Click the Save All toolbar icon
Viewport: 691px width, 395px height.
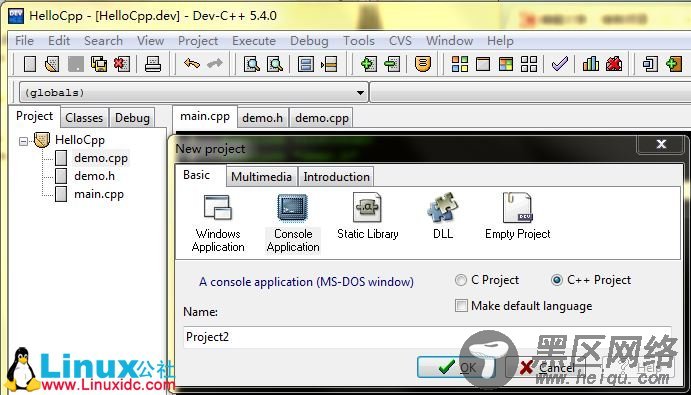pyautogui.click(x=99, y=64)
